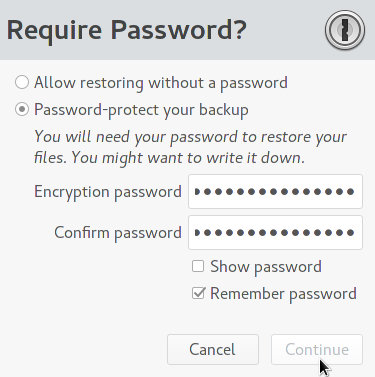This screenshot has width=375, height=377.
Task: Select the Allow restoring without a password radio
Action: pyautogui.click(x=22, y=82)
